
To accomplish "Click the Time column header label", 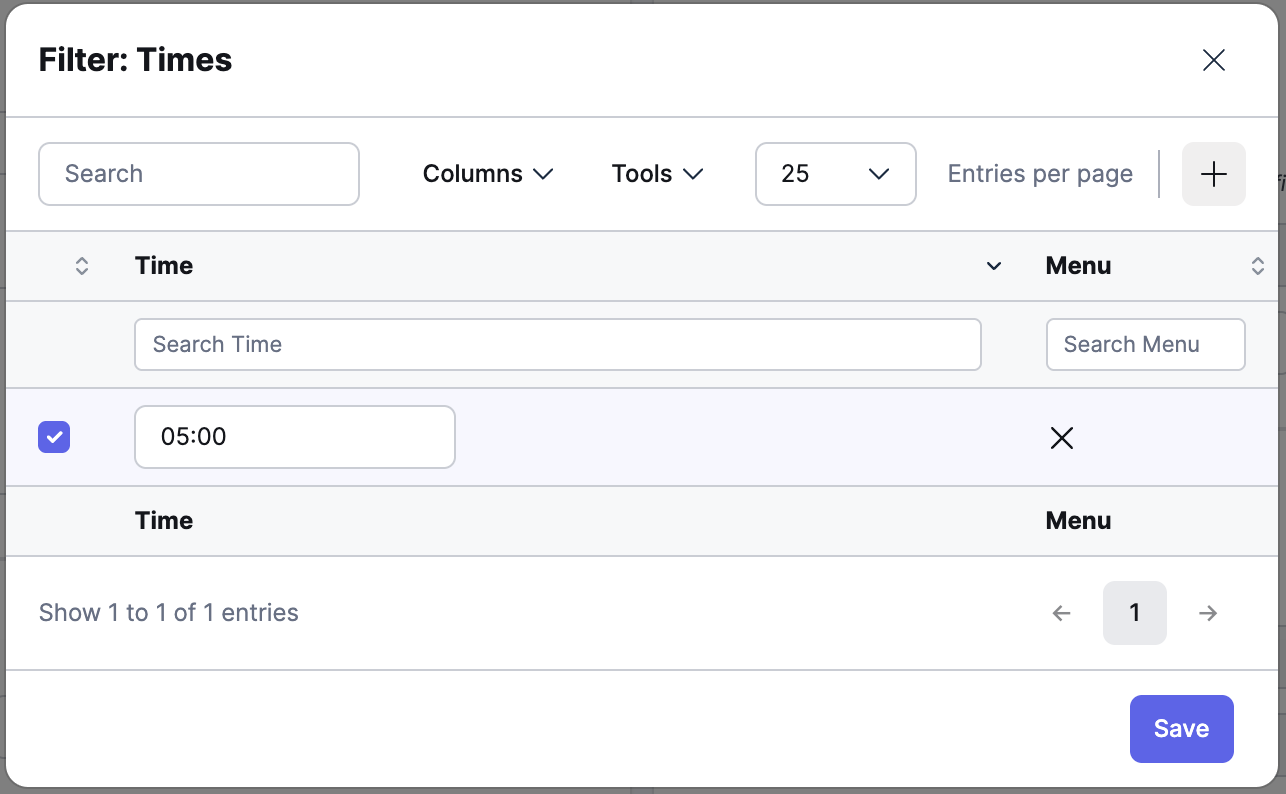I will pyautogui.click(x=164, y=266).
